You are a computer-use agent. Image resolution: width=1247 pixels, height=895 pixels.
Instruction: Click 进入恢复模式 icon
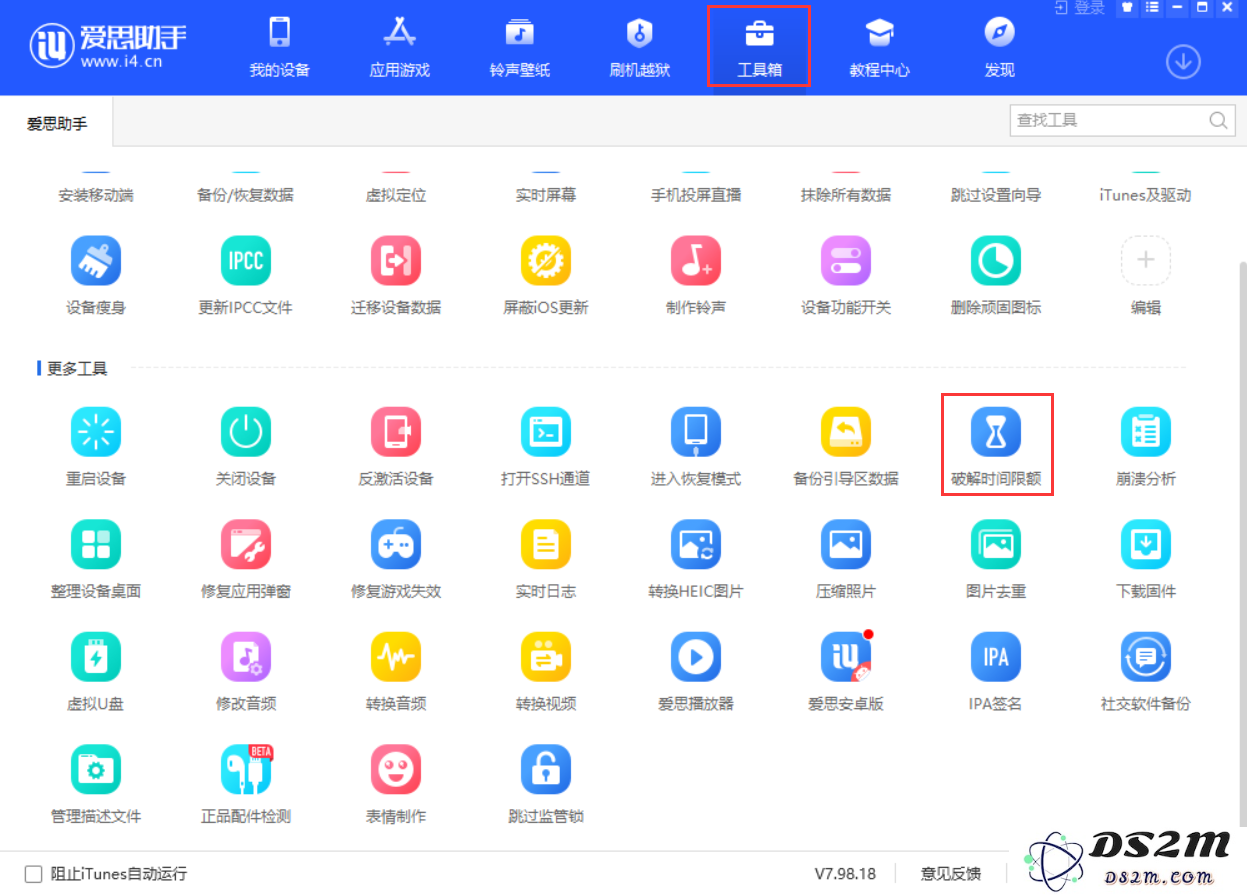pyautogui.click(x=696, y=432)
